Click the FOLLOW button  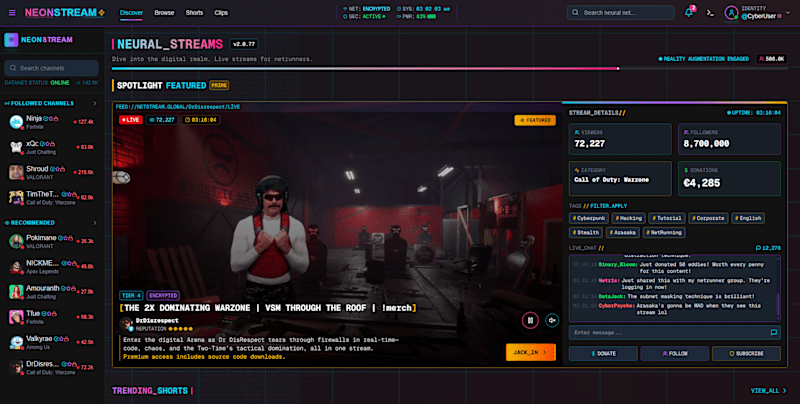coord(674,354)
